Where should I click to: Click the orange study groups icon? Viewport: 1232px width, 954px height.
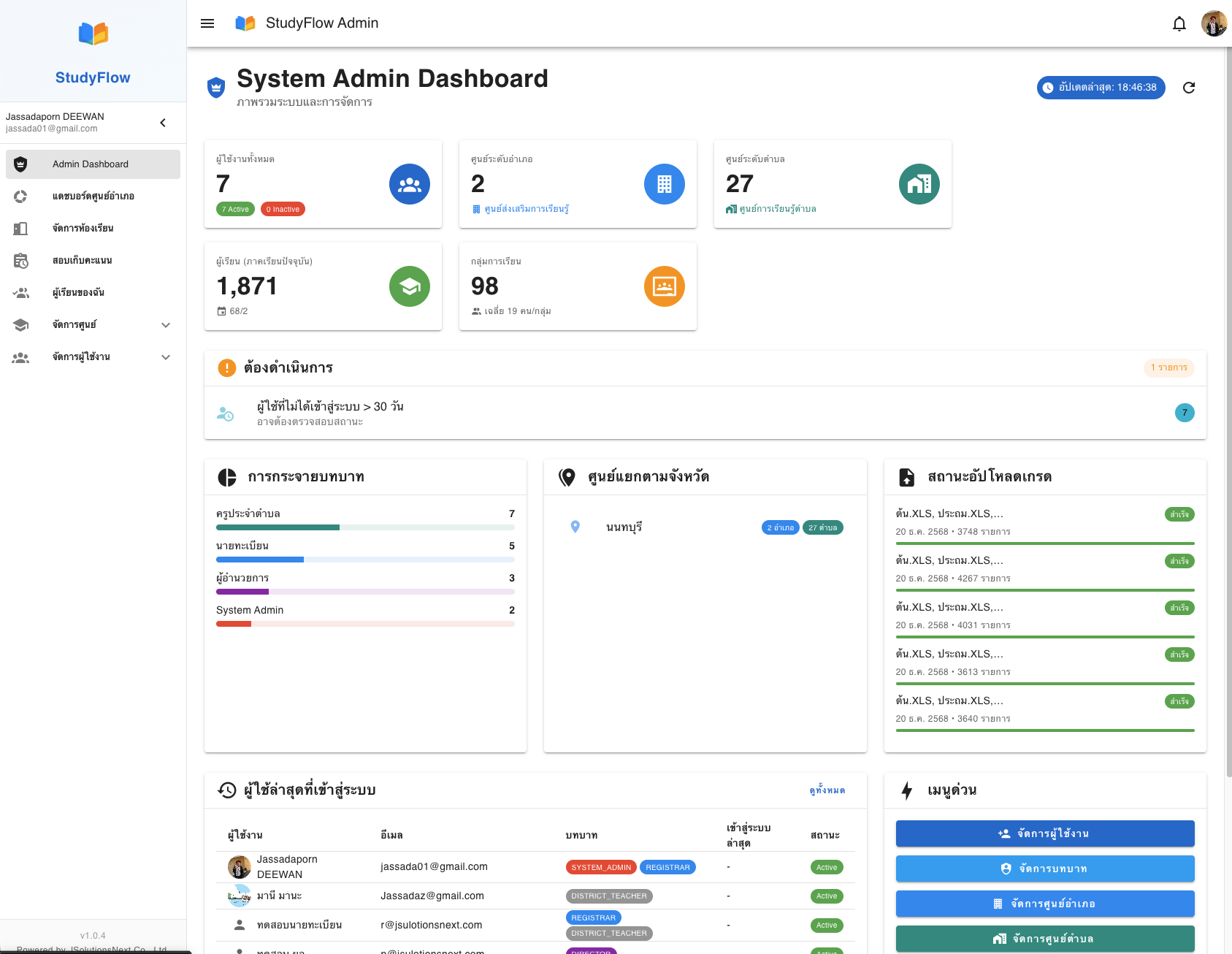coord(664,286)
